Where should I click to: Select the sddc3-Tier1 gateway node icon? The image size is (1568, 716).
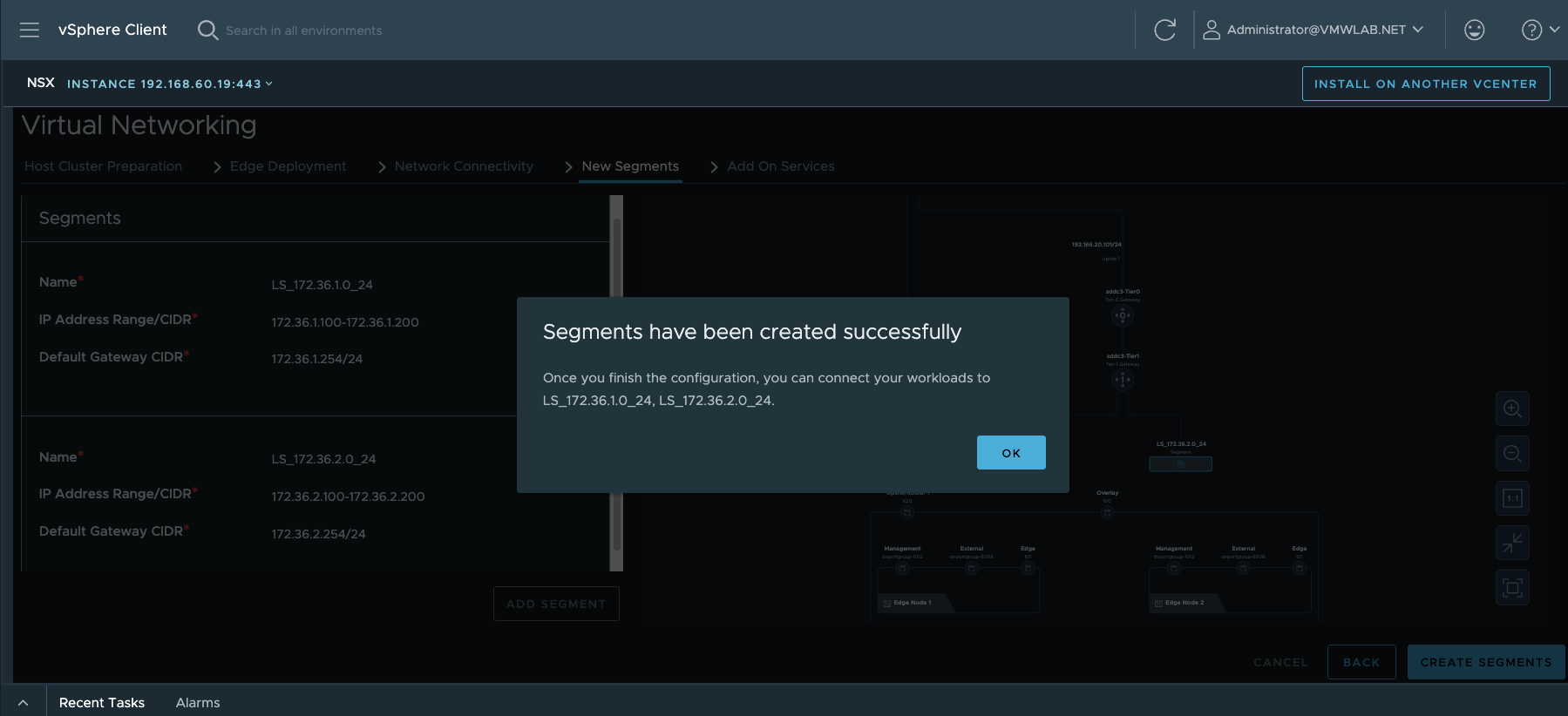tap(1123, 380)
